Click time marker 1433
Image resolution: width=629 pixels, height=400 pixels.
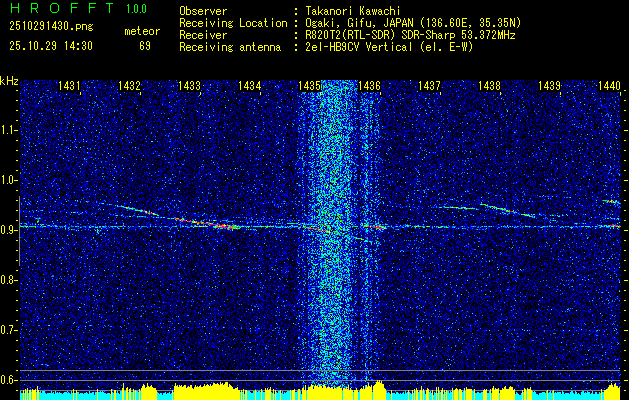[189, 85]
